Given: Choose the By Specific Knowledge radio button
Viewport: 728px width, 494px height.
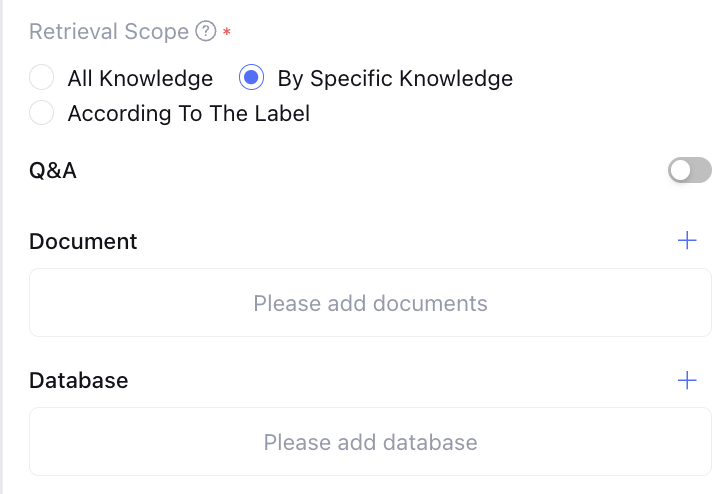Looking at the screenshot, I should click(x=252, y=78).
